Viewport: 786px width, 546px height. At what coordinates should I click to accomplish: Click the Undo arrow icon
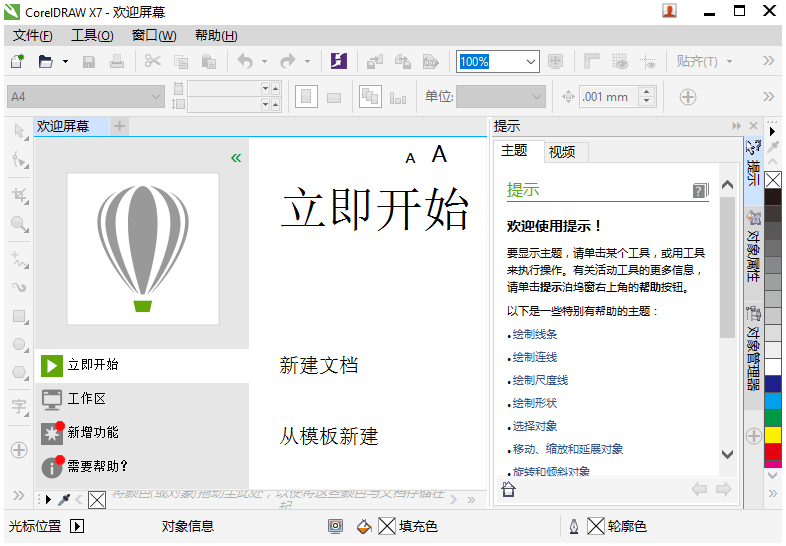[245, 61]
